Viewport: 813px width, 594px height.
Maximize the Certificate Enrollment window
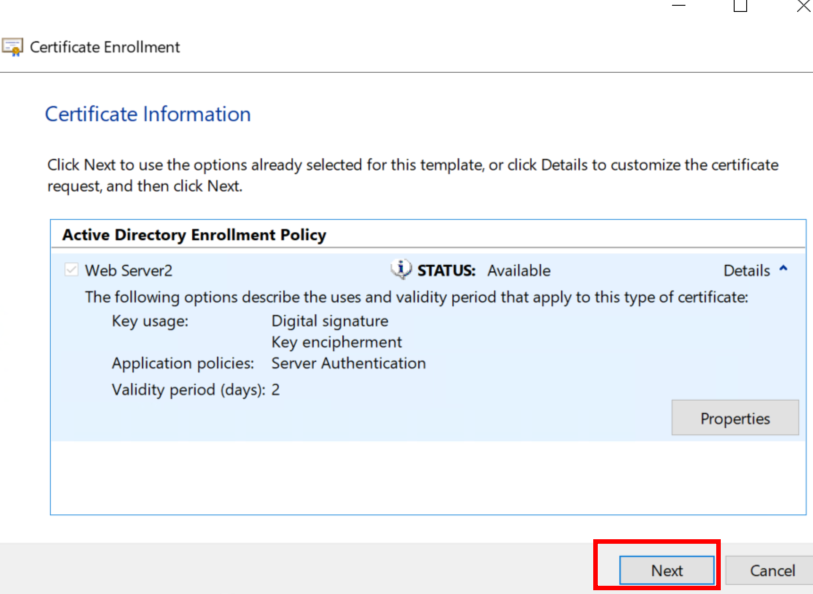click(x=740, y=6)
